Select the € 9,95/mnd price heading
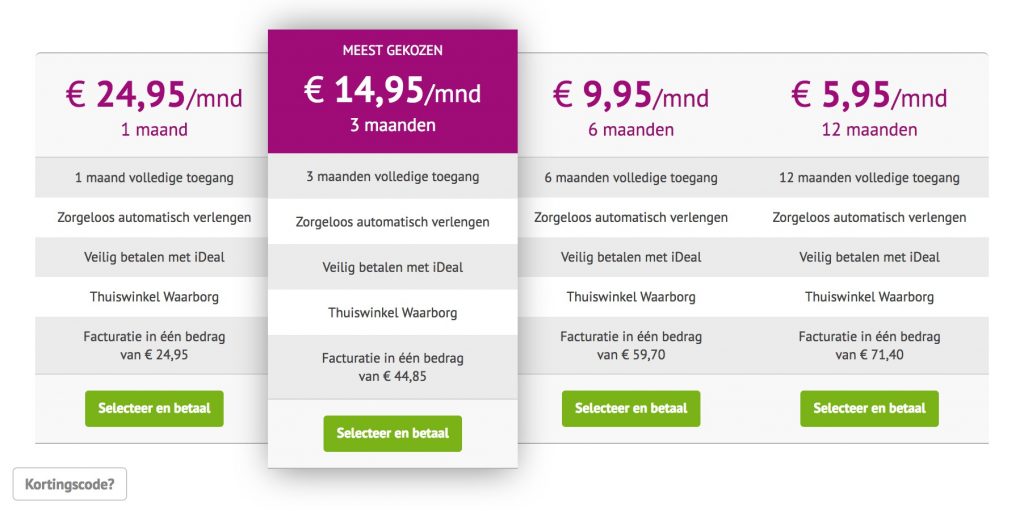 tap(631, 95)
